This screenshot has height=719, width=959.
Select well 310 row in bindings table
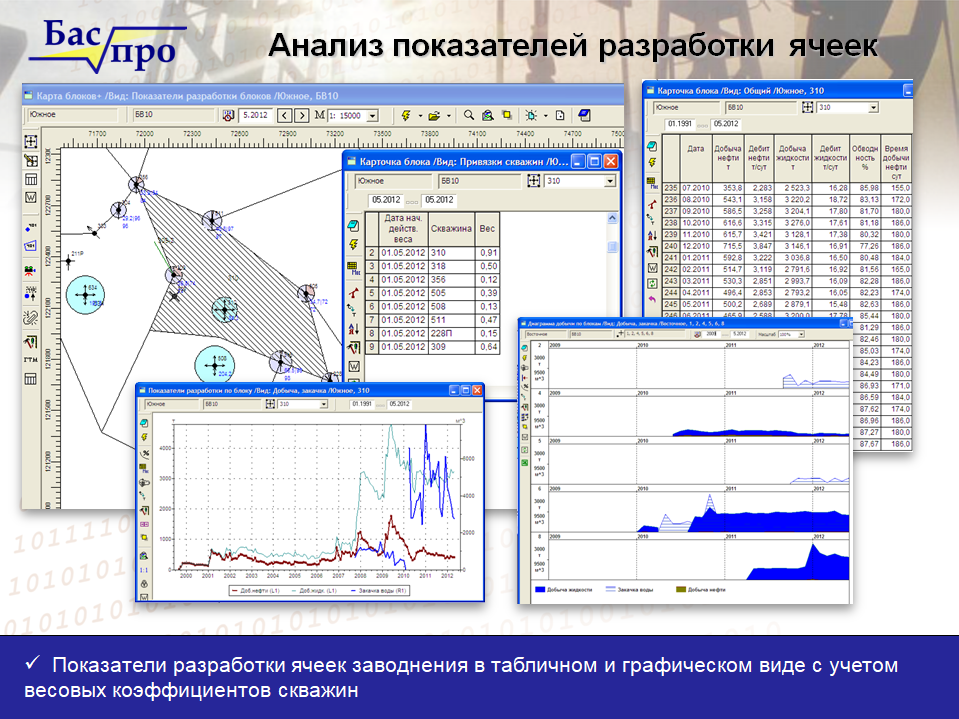pyautogui.click(x=432, y=253)
